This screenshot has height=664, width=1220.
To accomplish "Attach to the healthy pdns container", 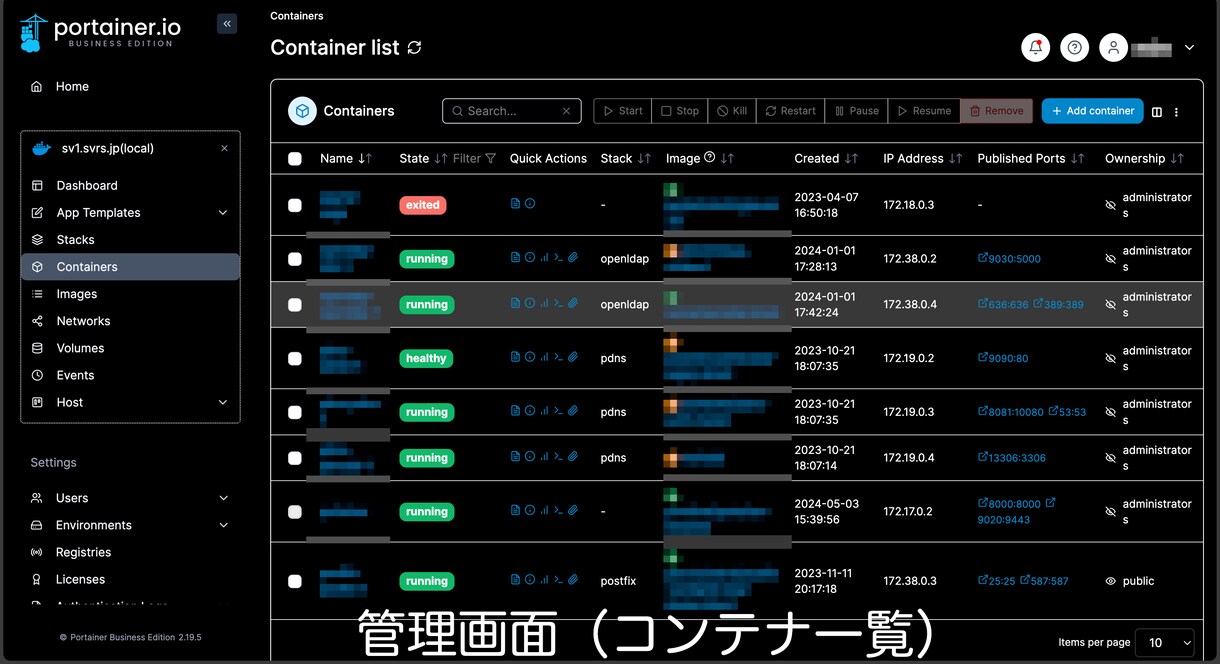I will (x=573, y=358).
